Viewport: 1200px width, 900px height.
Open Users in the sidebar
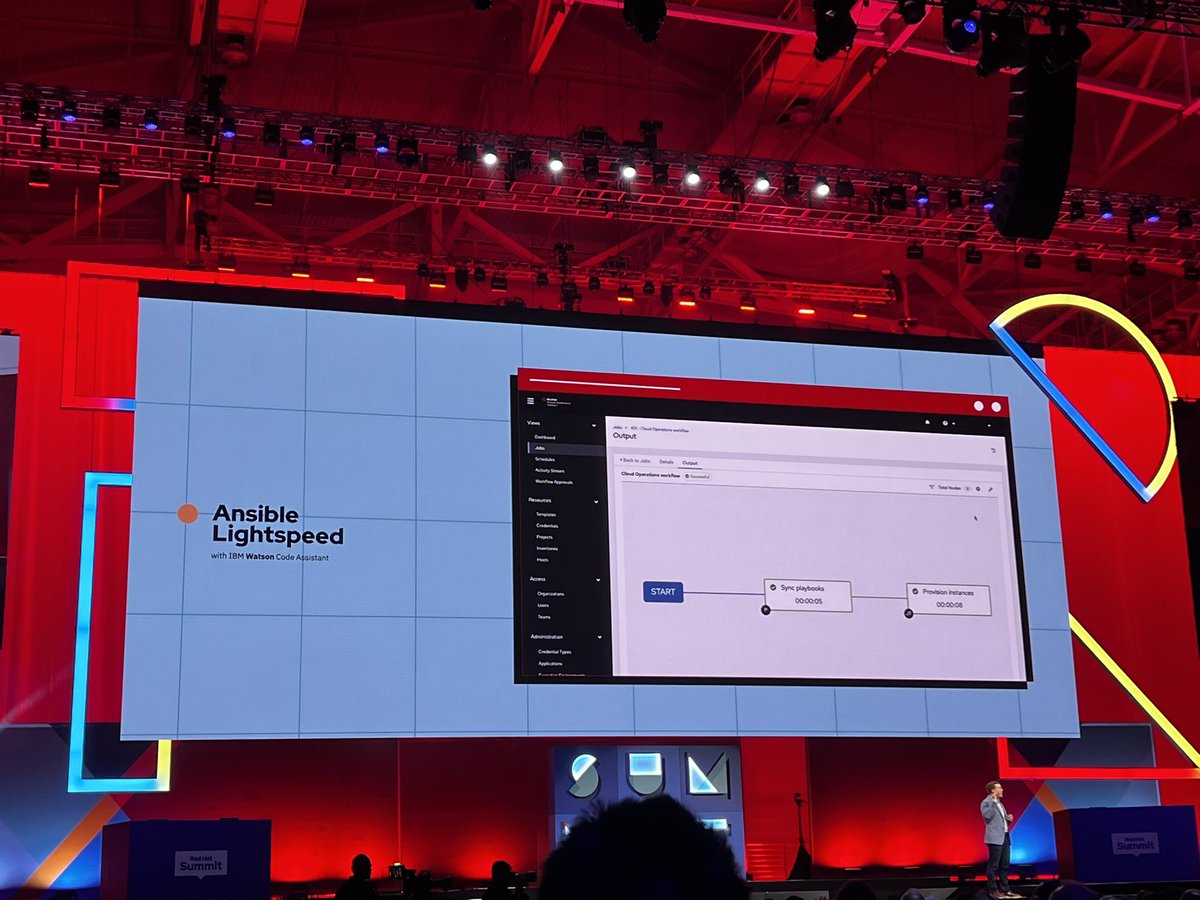pyautogui.click(x=543, y=605)
